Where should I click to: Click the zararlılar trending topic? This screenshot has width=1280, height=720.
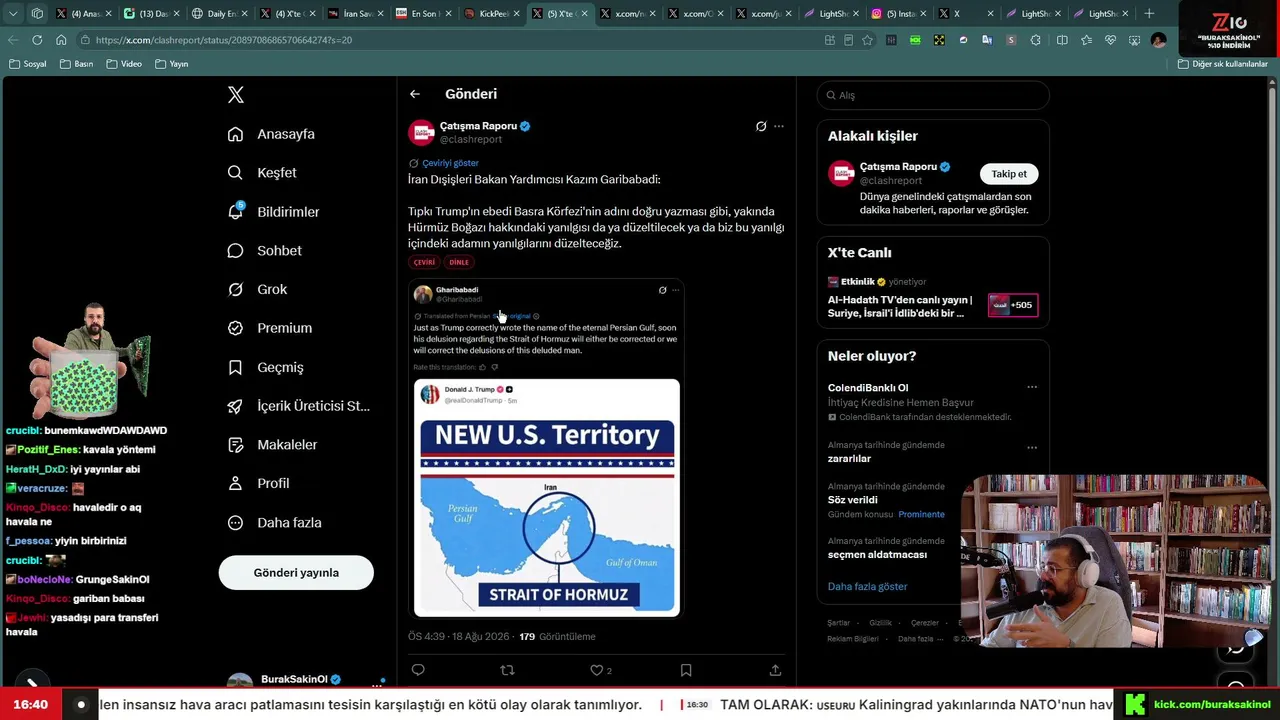coord(849,459)
